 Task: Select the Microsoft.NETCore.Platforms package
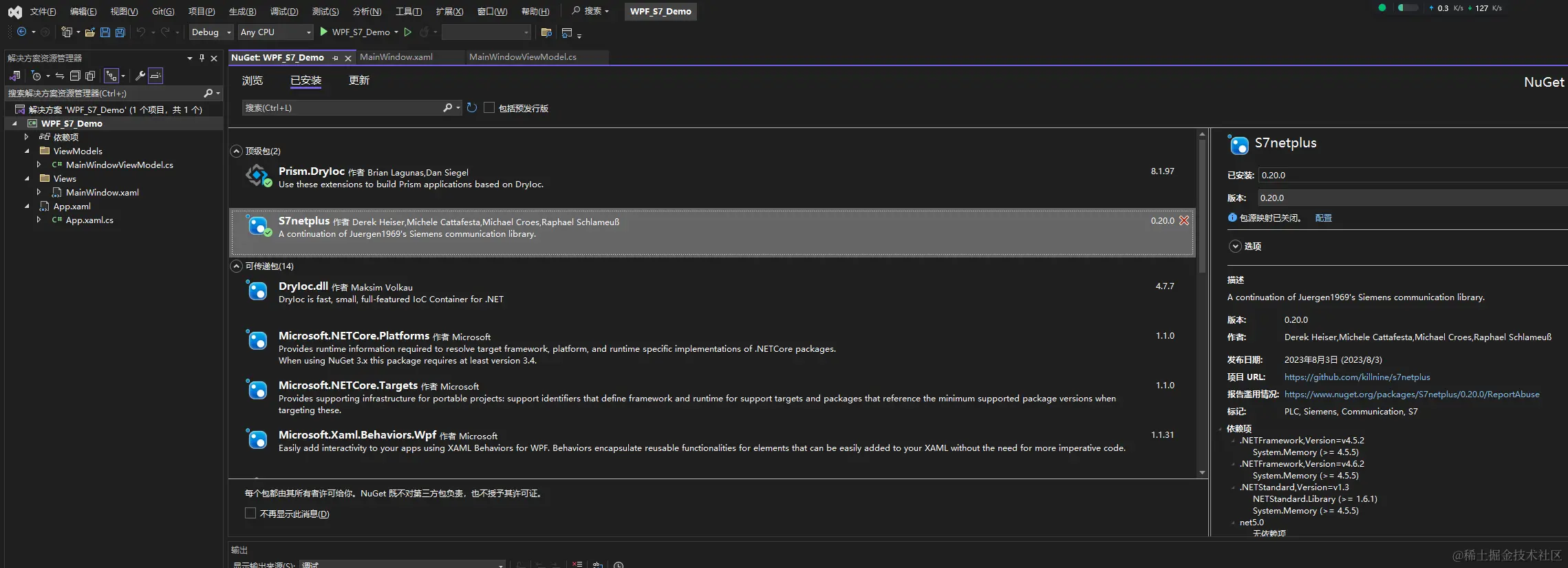point(712,347)
